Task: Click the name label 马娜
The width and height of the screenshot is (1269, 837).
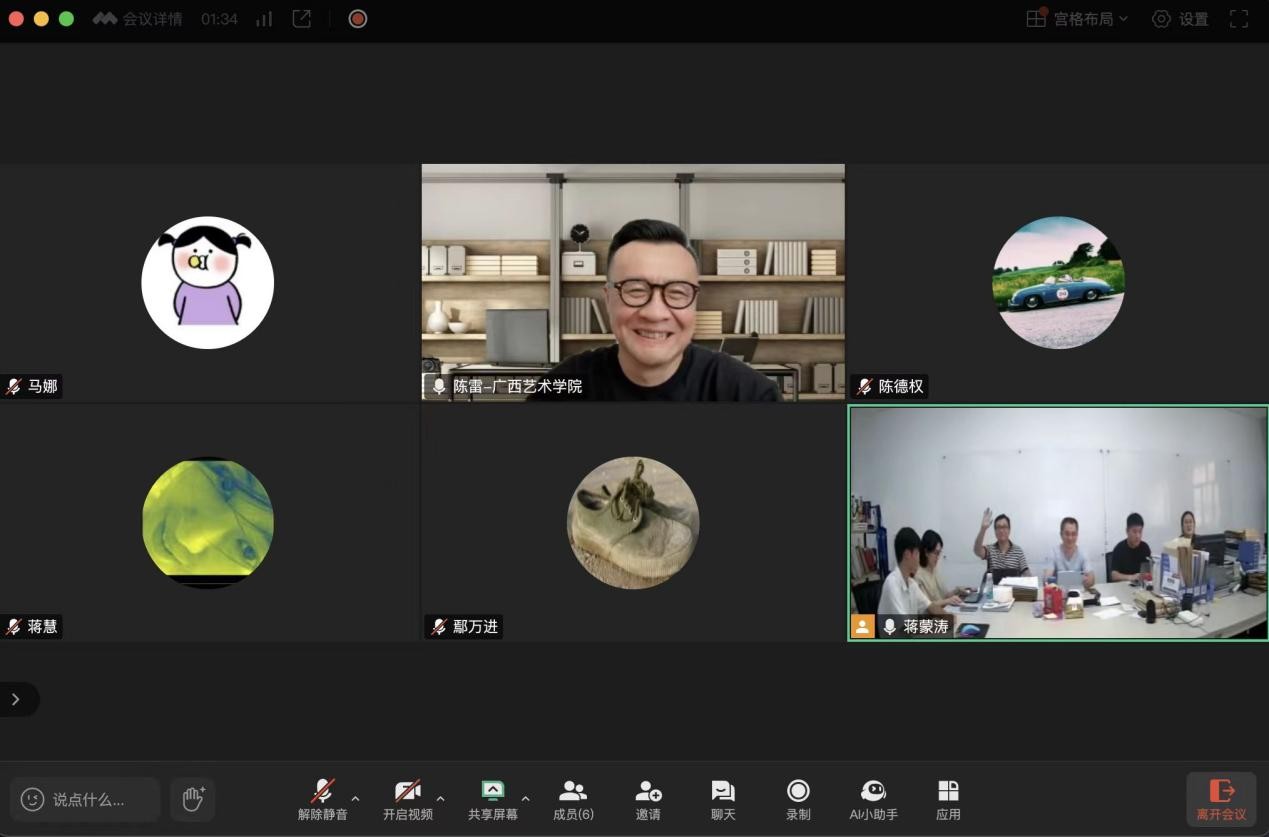Action: [43, 386]
